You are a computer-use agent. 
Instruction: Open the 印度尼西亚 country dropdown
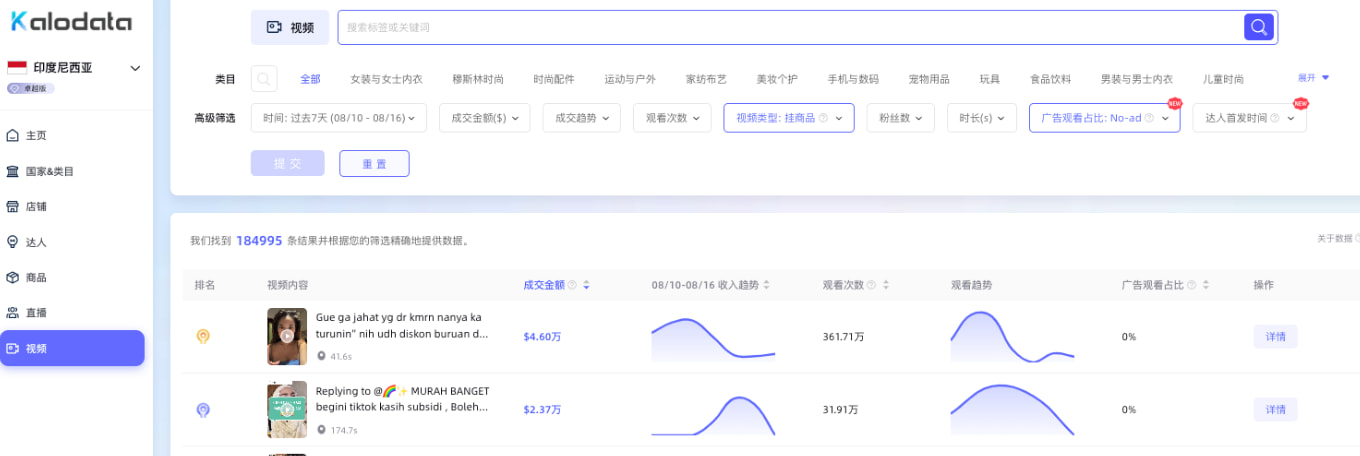click(75, 68)
